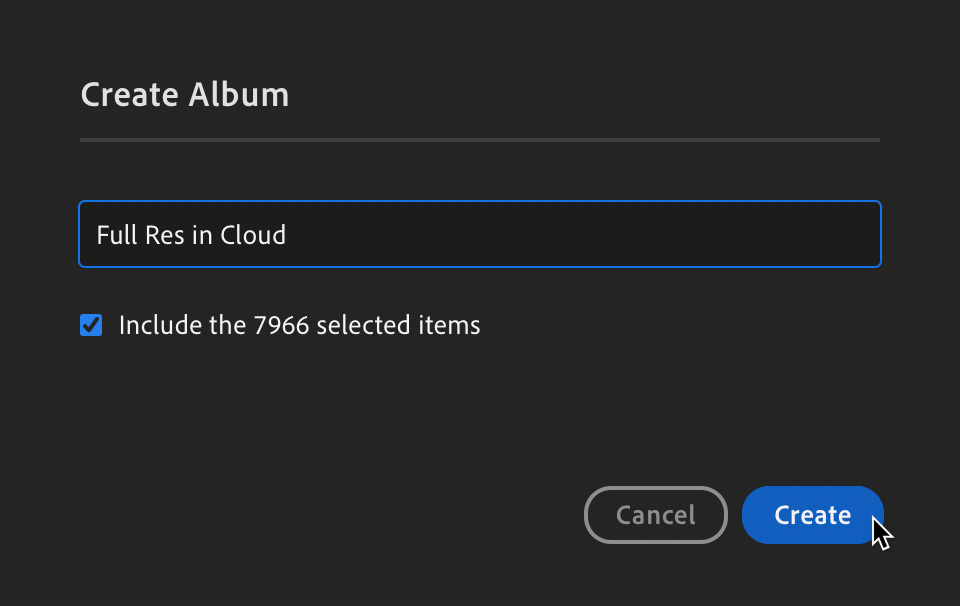The image size is (960, 606).
Task: Toggle the blue checkmark box
Action: pos(91,325)
